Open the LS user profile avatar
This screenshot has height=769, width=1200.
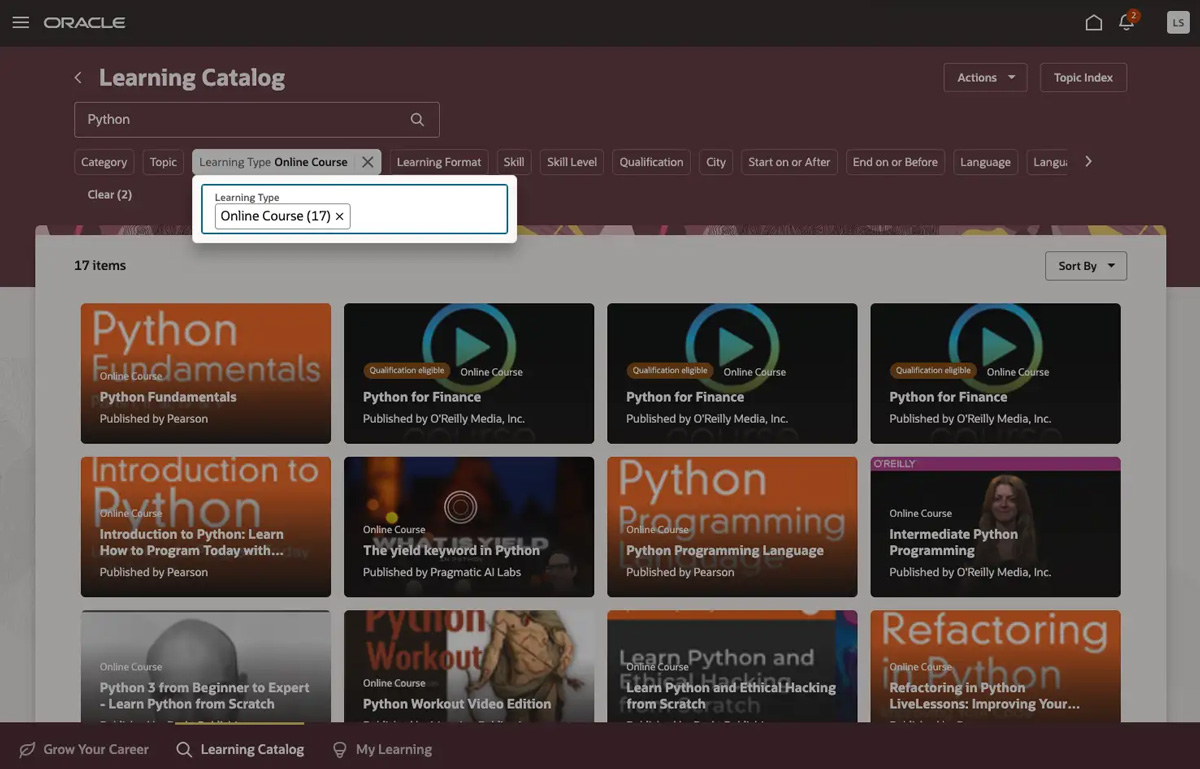[x=1177, y=23]
